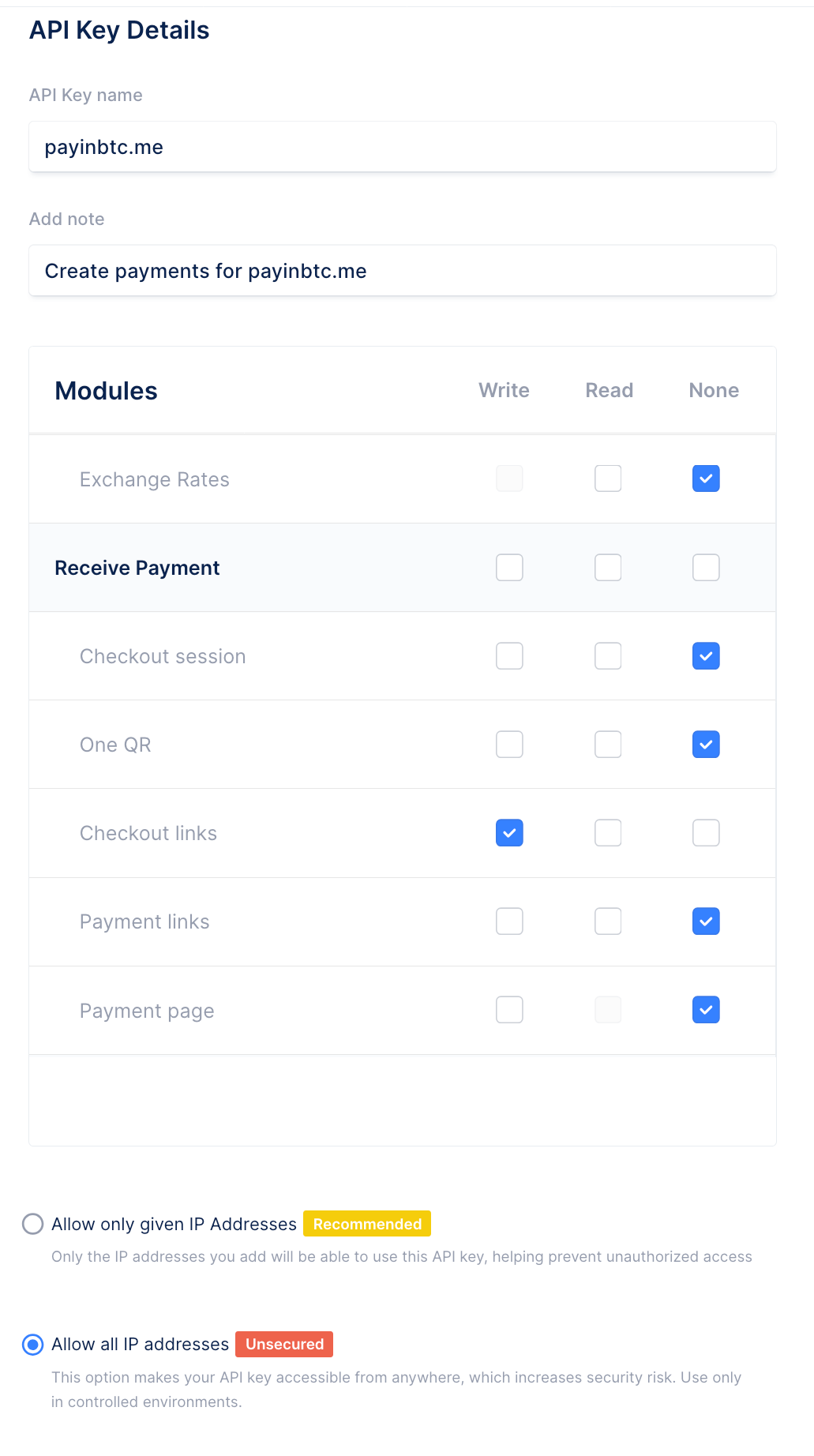Click the Add note text field
This screenshot has width=814, height=1456.
[x=402, y=271]
